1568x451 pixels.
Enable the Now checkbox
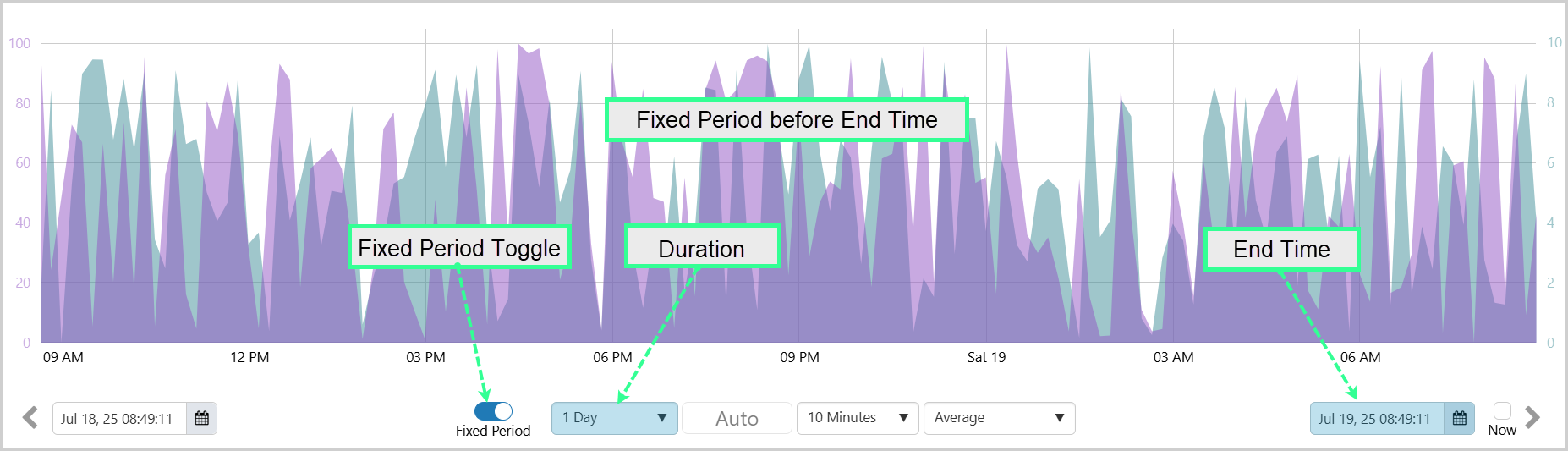[x=1502, y=410]
